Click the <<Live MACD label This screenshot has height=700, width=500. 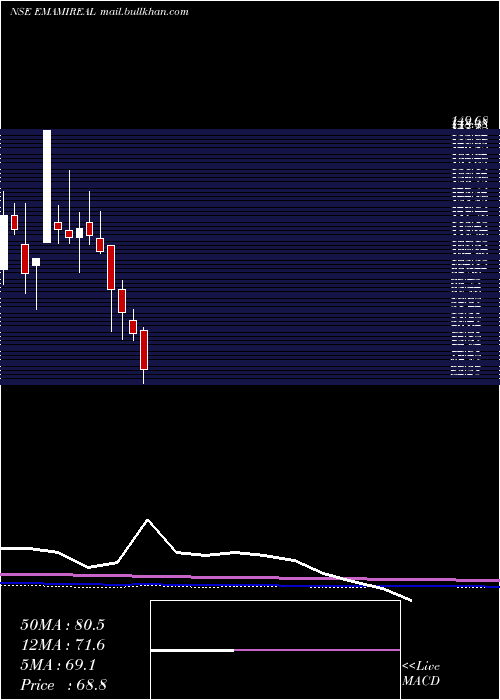coord(421,673)
